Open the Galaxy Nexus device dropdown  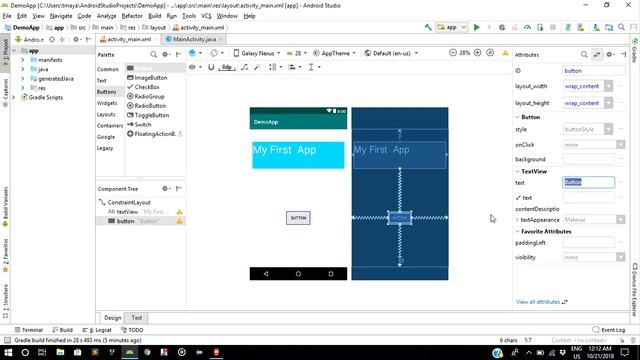pyautogui.click(x=257, y=53)
